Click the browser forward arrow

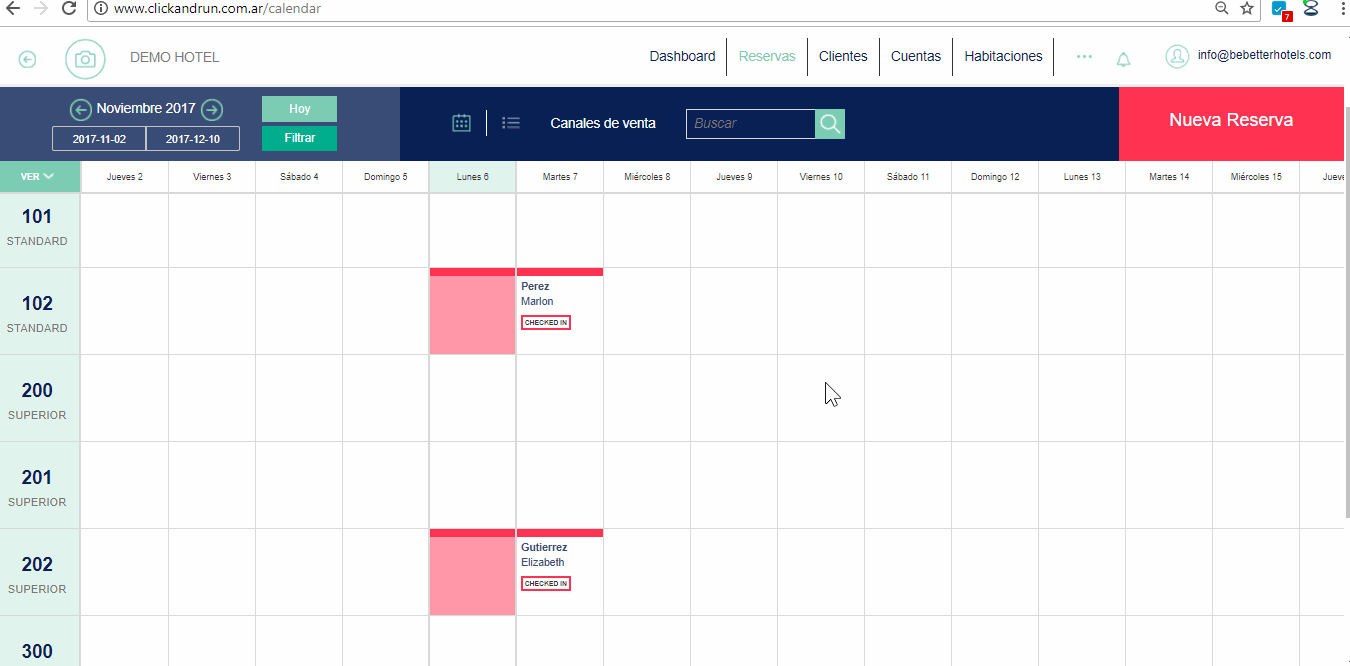[40, 8]
